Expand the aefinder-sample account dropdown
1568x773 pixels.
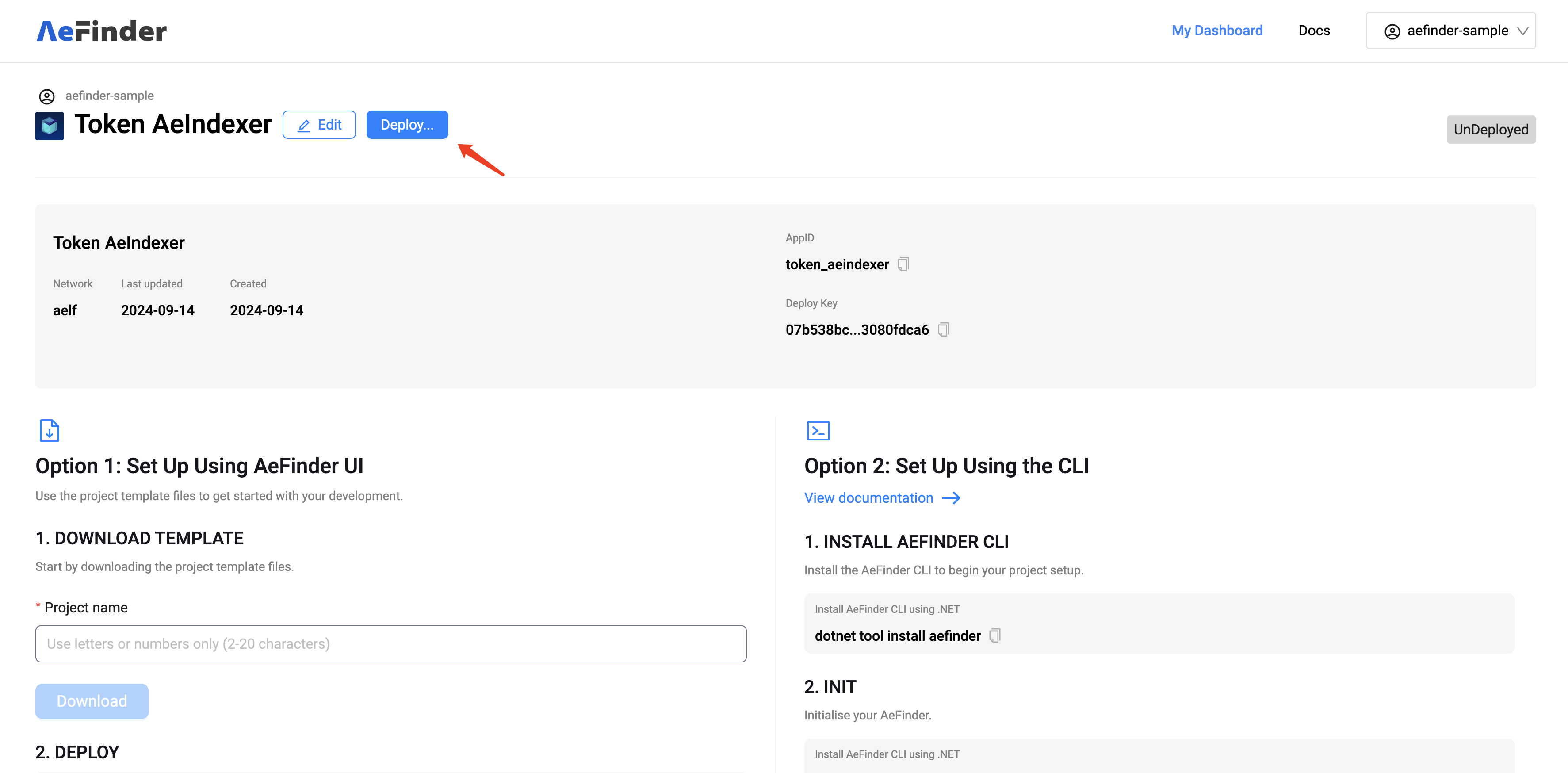[x=1522, y=31]
